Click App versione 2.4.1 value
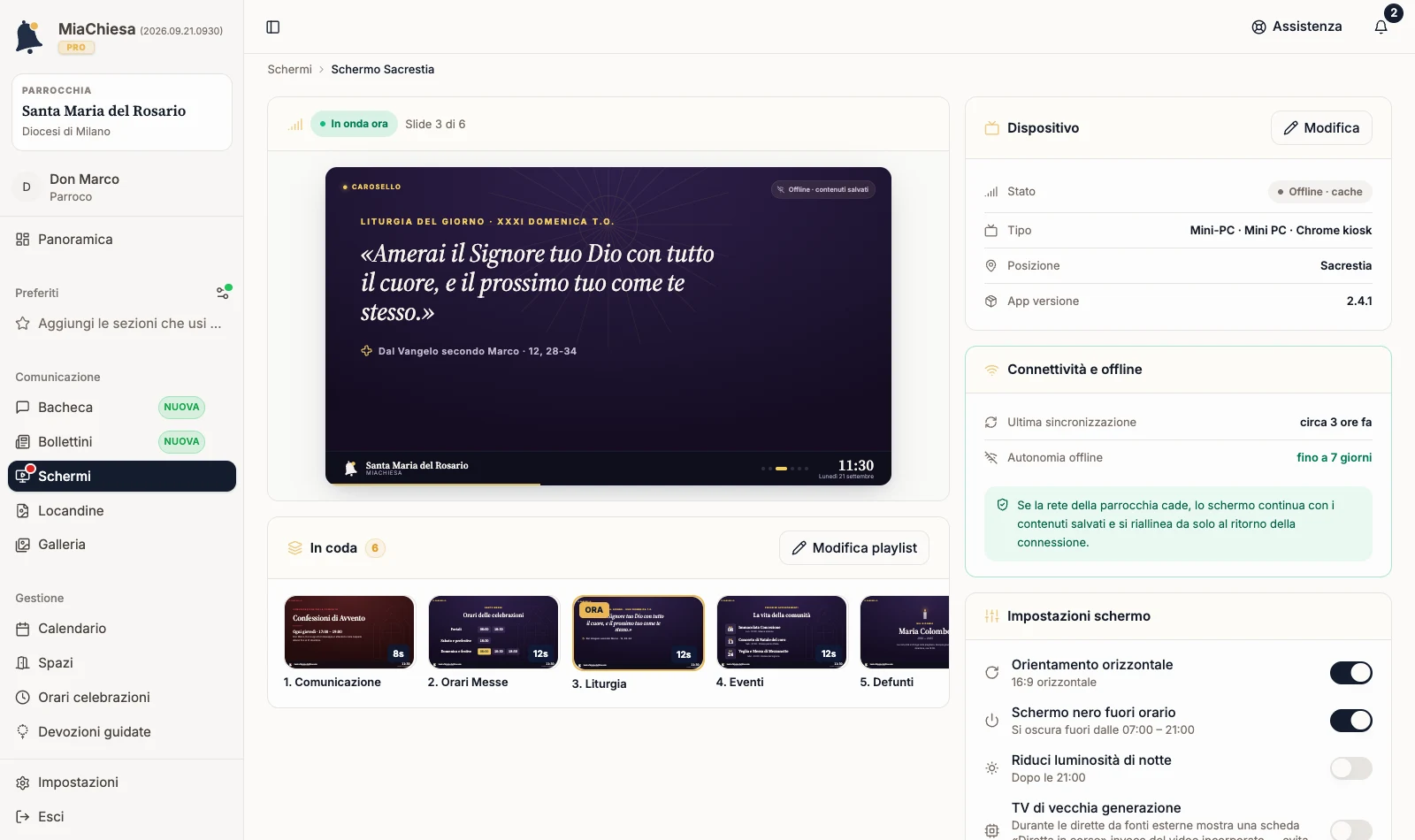This screenshot has width=1415, height=840. [x=1359, y=302]
